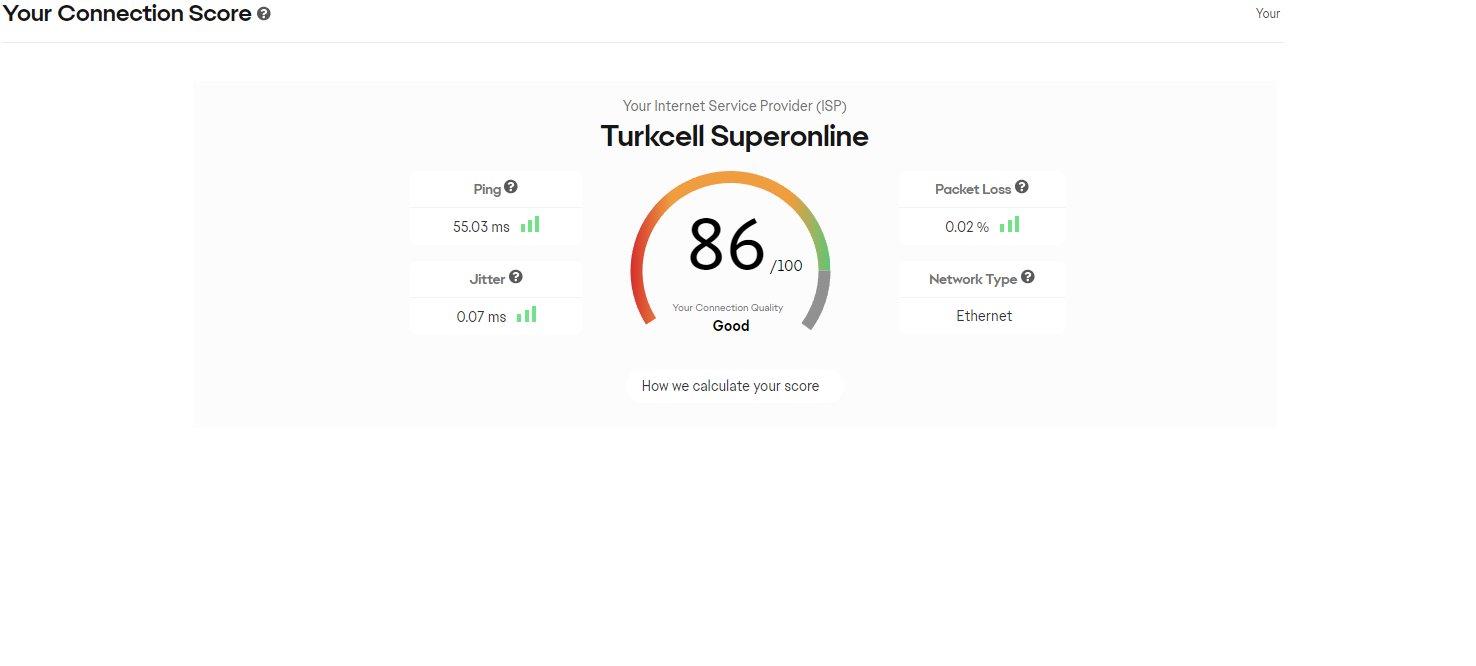The width and height of the screenshot is (1476, 666).
Task: Click the Jitter question mark icon
Action: (515, 277)
